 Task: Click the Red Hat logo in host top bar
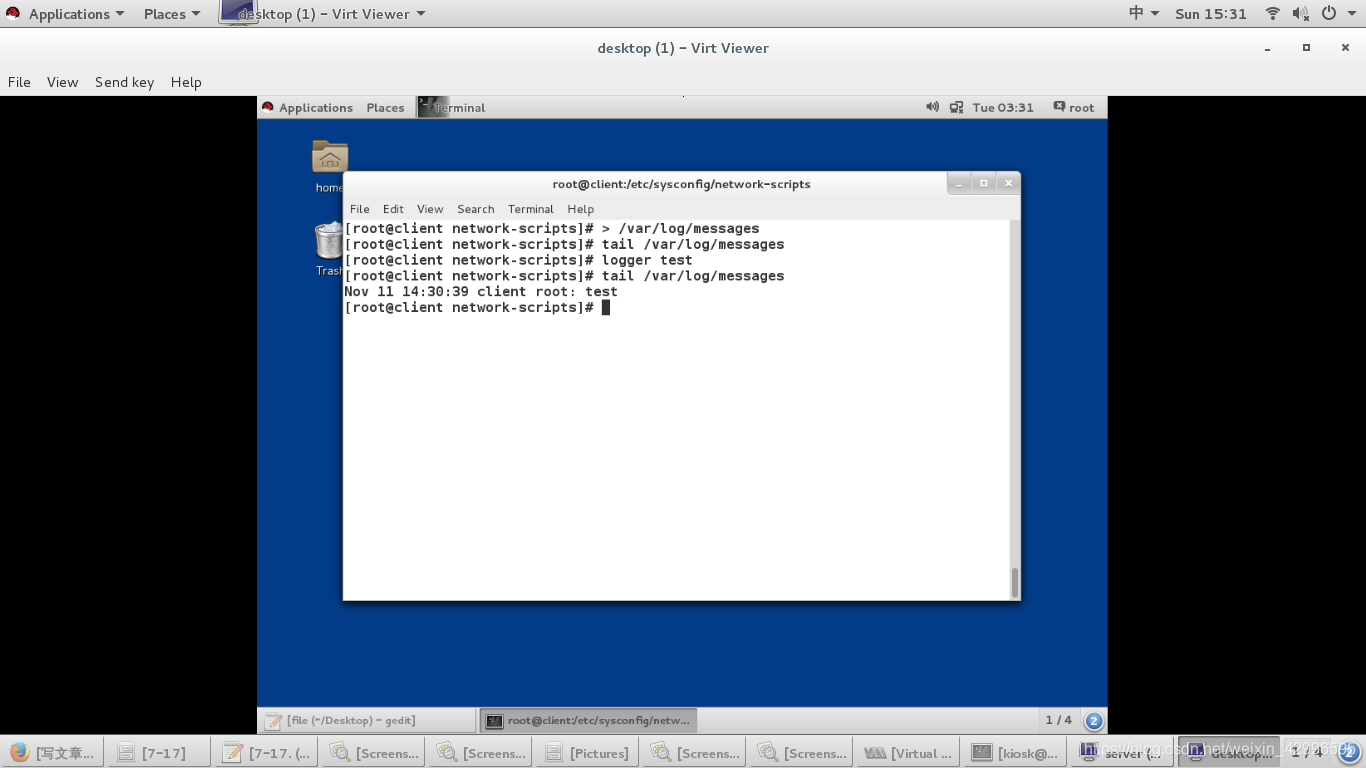click(x=13, y=14)
